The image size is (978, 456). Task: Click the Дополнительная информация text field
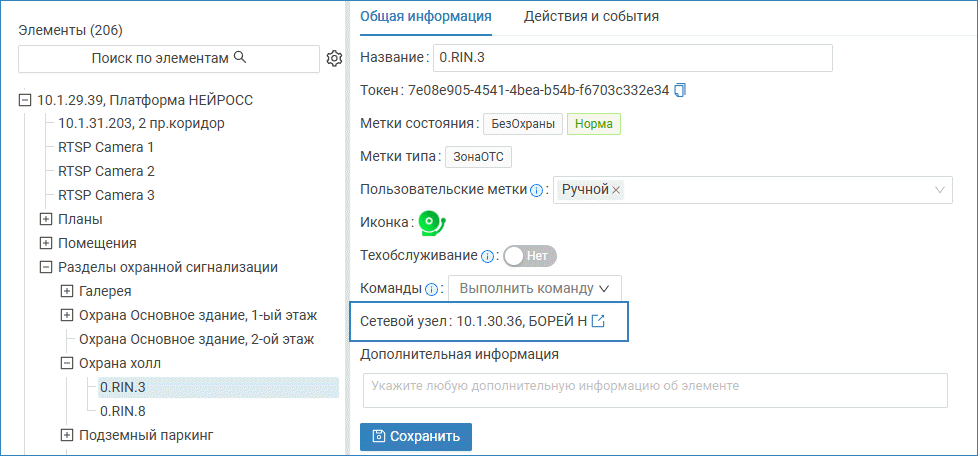pyautogui.click(x=654, y=390)
